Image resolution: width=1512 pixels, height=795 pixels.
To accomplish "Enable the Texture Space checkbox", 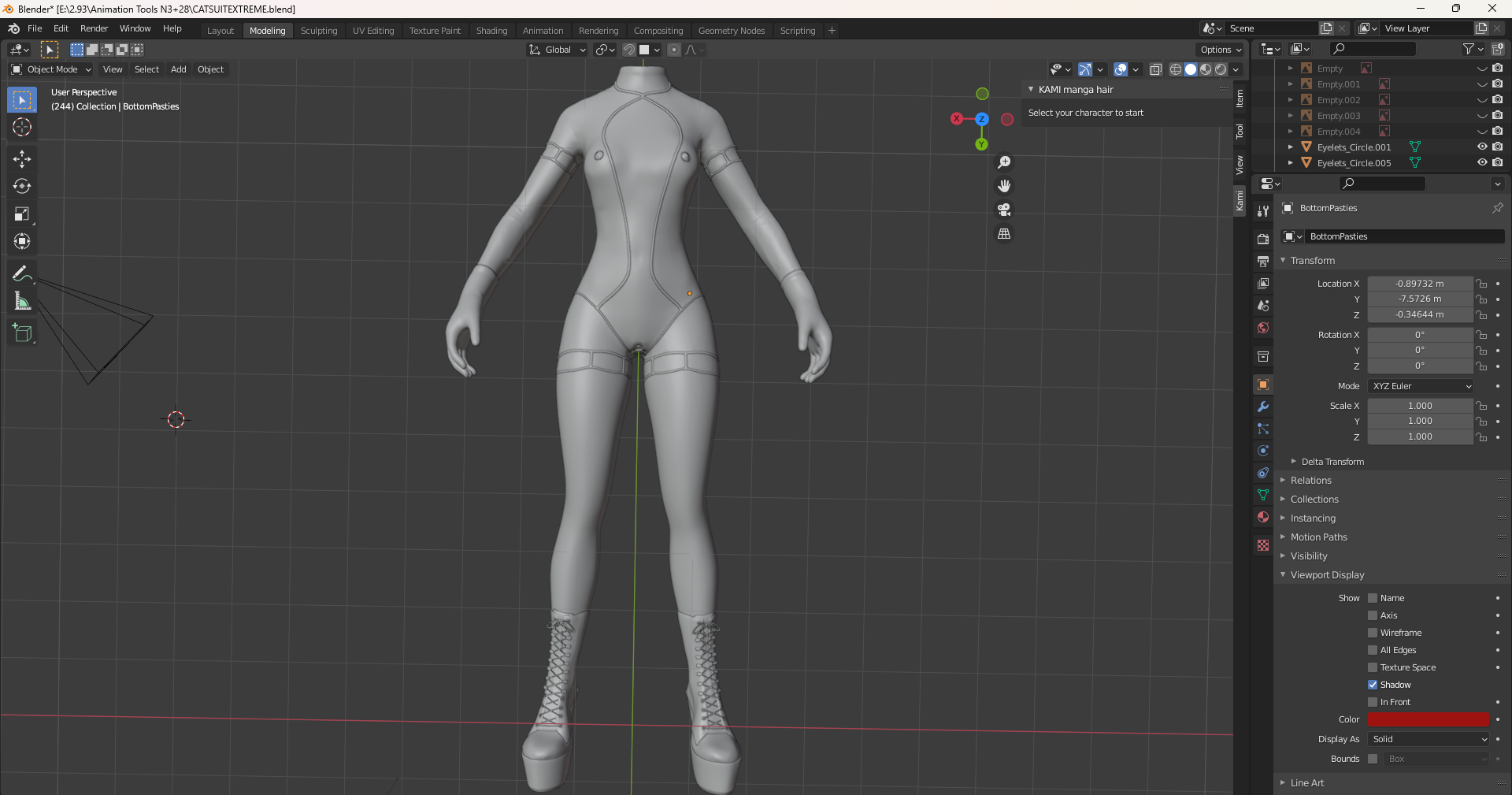I will (1373, 667).
